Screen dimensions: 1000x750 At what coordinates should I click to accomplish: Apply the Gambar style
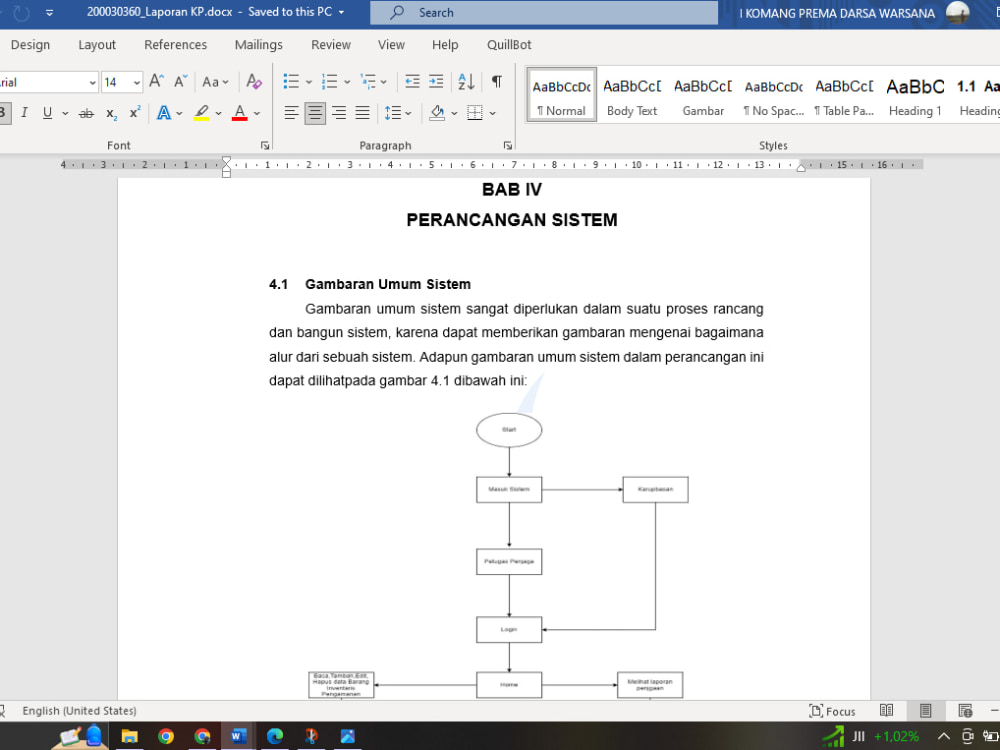[x=703, y=95]
